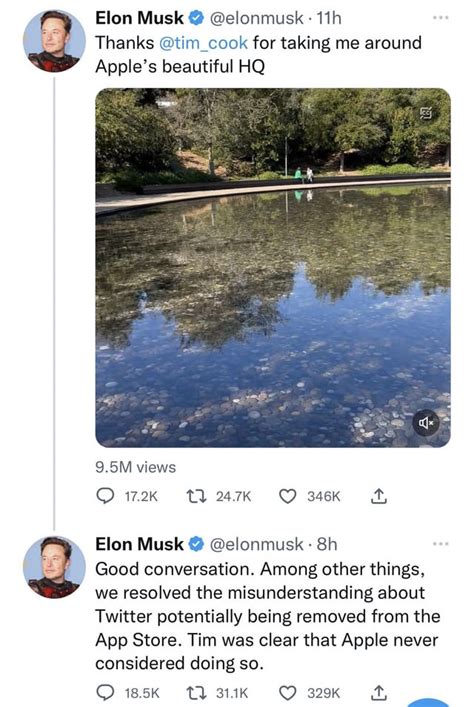Image resolution: width=474 pixels, height=707 pixels.
Task: Open more options on second tweet
Action: (x=440, y=544)
